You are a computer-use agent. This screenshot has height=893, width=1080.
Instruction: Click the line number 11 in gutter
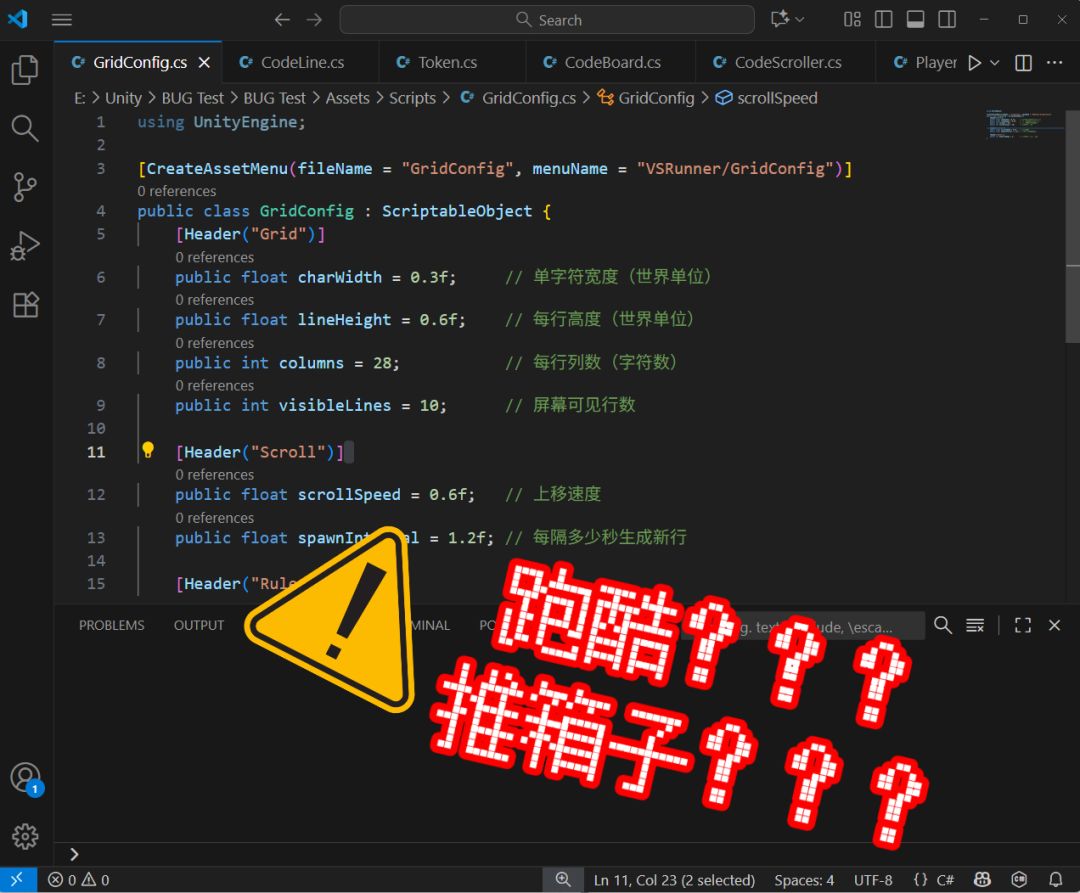(96, 452)
